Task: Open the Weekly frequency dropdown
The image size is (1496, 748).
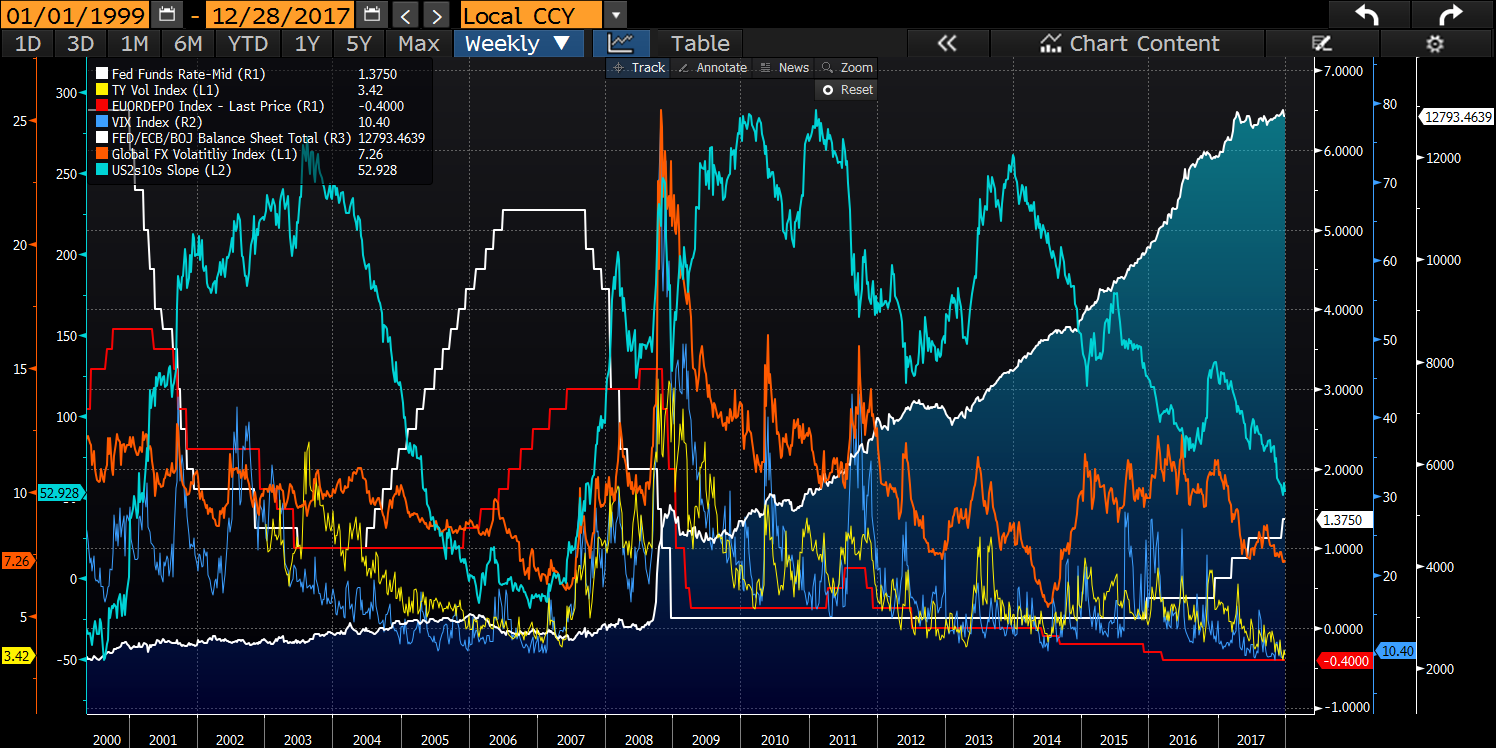Action: (518, 44)
